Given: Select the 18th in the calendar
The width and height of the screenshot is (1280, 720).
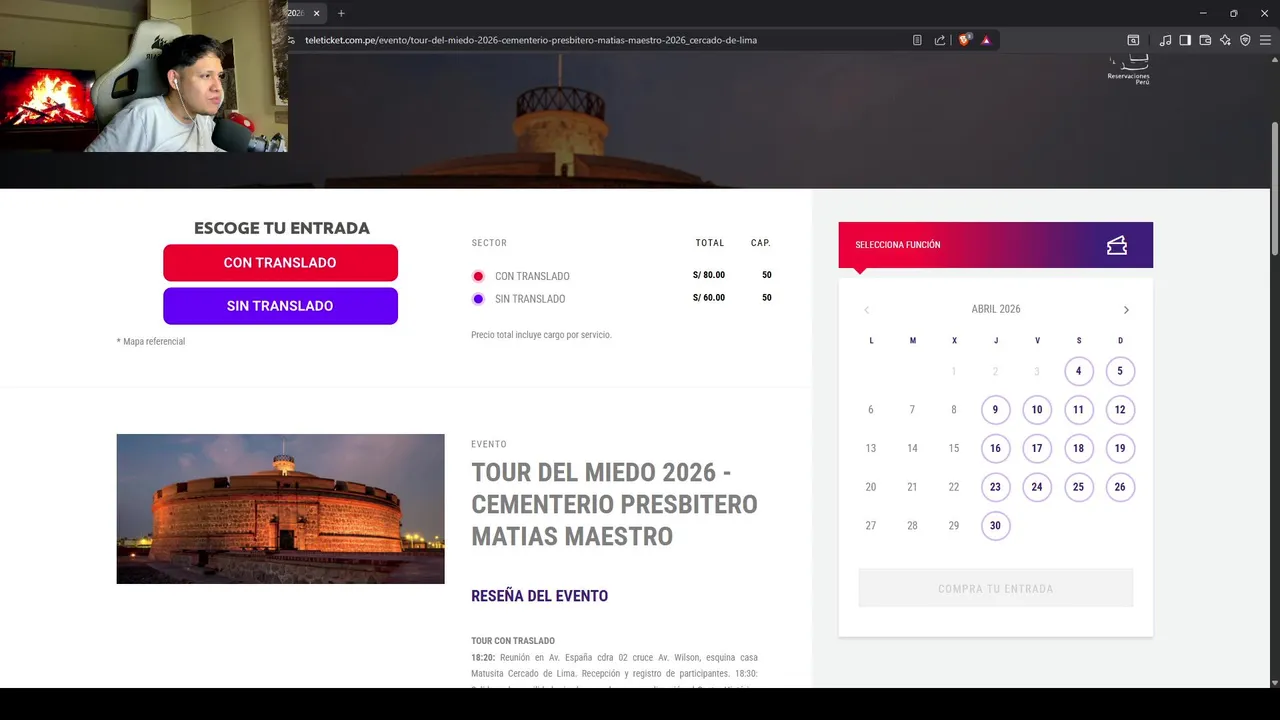Looking at the screenshot, I should click(1078, 449).
